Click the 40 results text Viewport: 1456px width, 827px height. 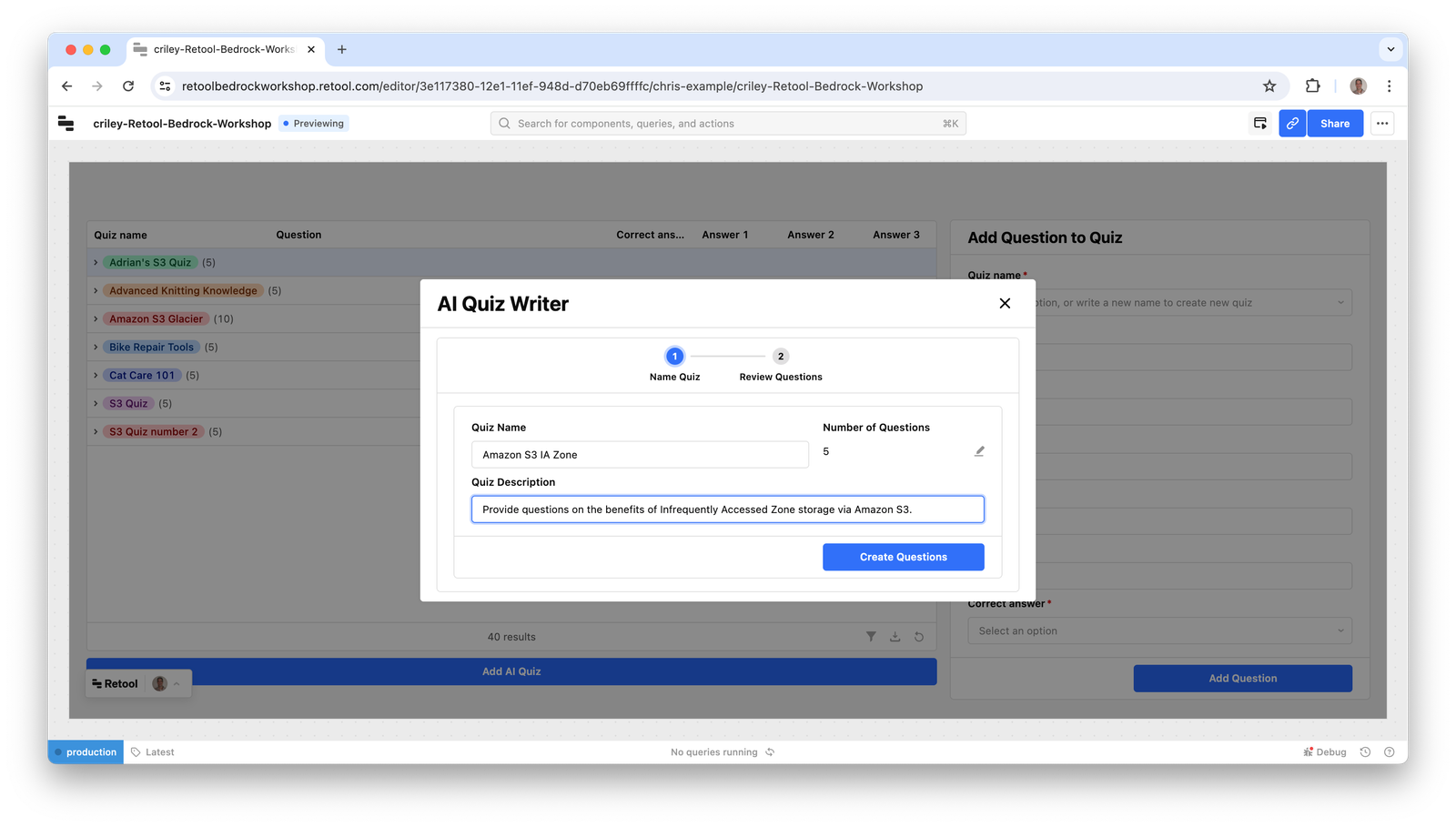point(511,637)
